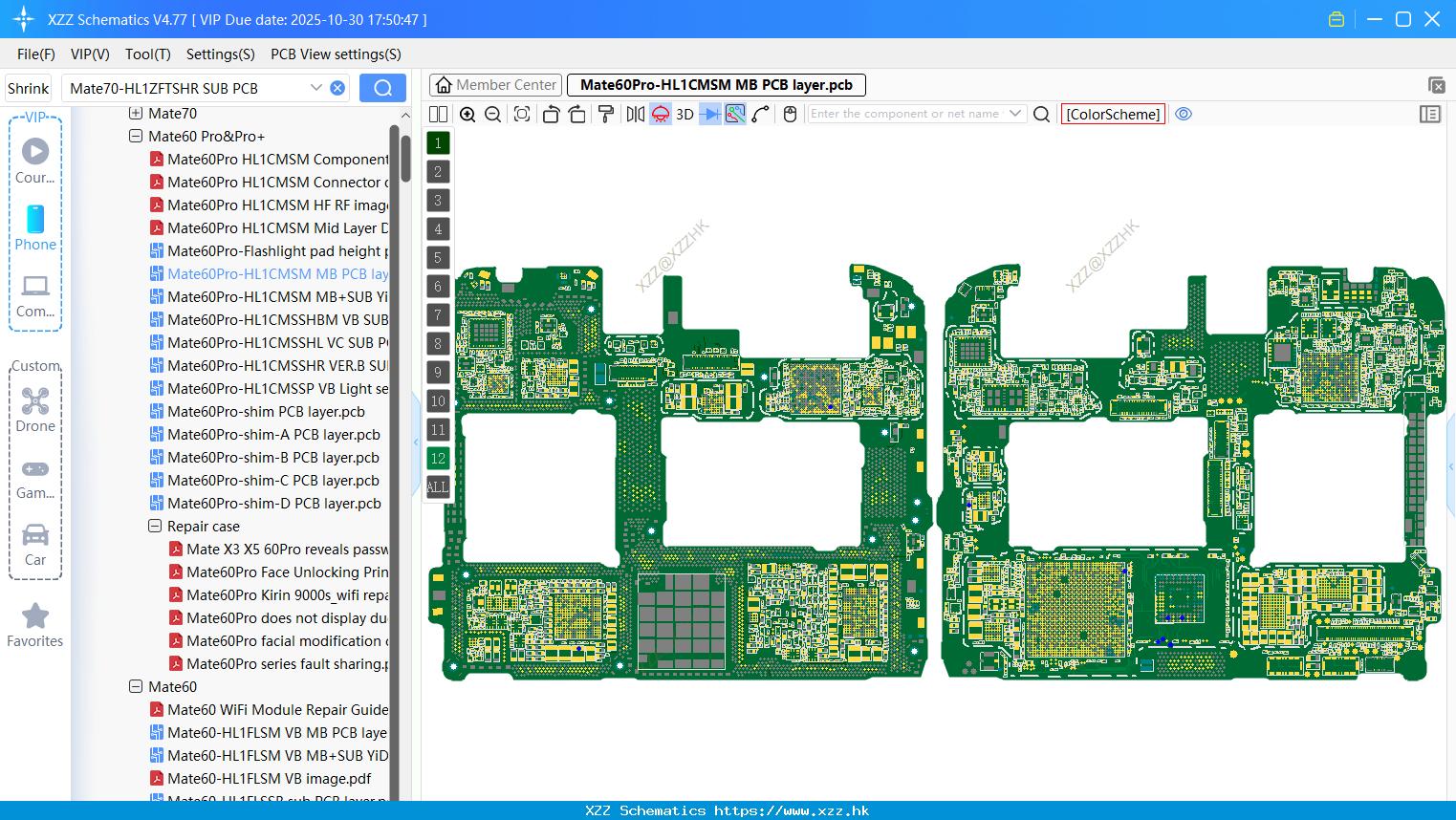Show ALL PCB layers
The width and height of the screenshot is (1456, 820).
[x=438, y=487]
